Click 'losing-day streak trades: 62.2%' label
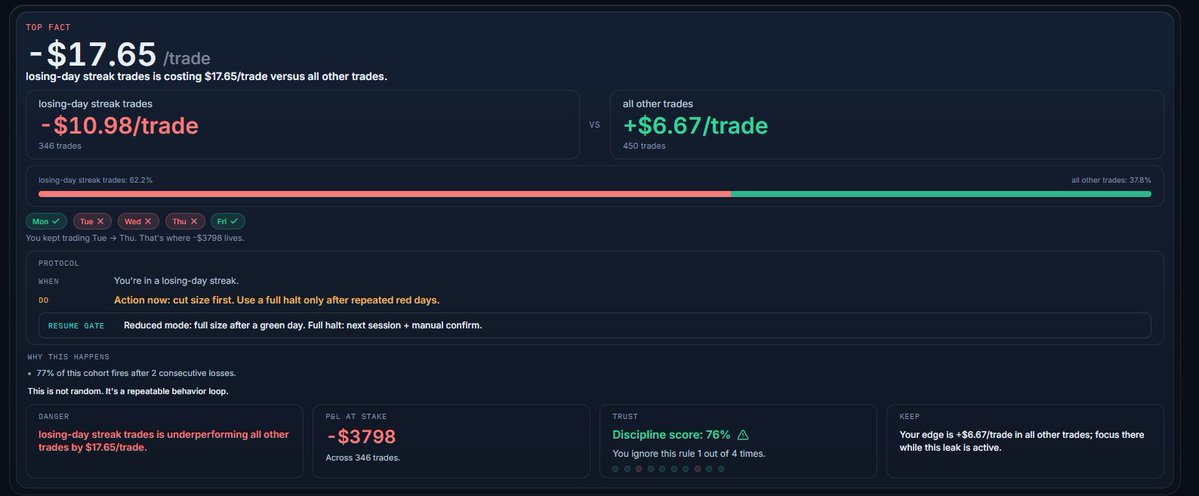Image resolution: width=1199 pixels, height=496 pixels. pyautogui.click(x=96, y=180)
